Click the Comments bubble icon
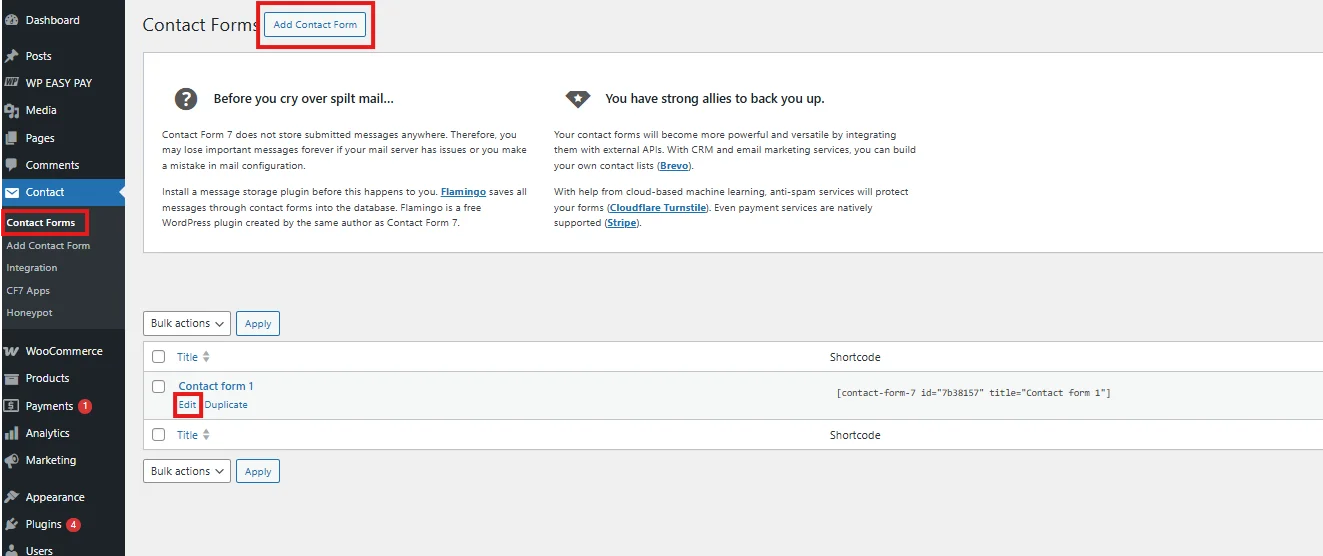Image resolution: width=1323 pixels, height=556 pixels. [12, 165]
